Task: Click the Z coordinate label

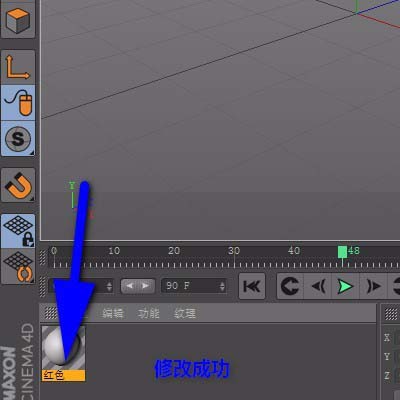Action: (x=387, y=375)
